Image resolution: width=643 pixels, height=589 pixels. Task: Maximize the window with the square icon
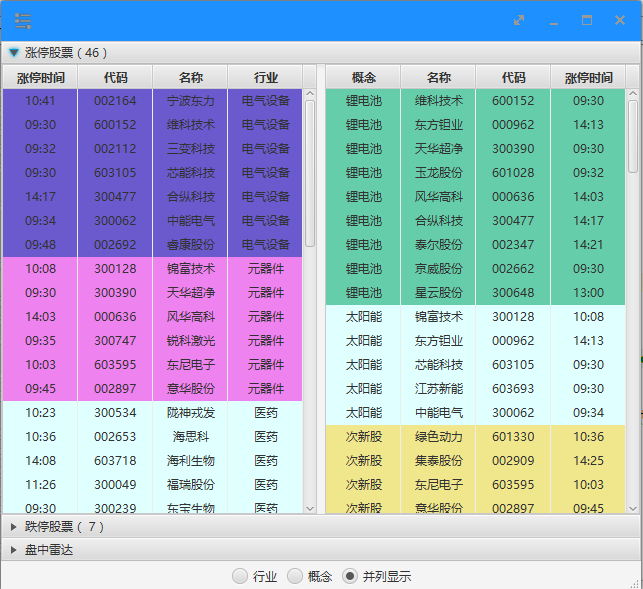(587, 21)
